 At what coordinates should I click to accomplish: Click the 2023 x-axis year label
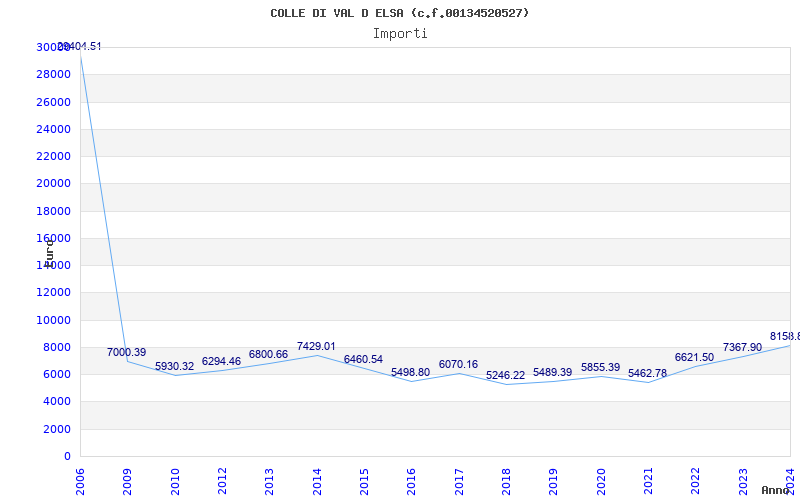(x=743, y=481)
